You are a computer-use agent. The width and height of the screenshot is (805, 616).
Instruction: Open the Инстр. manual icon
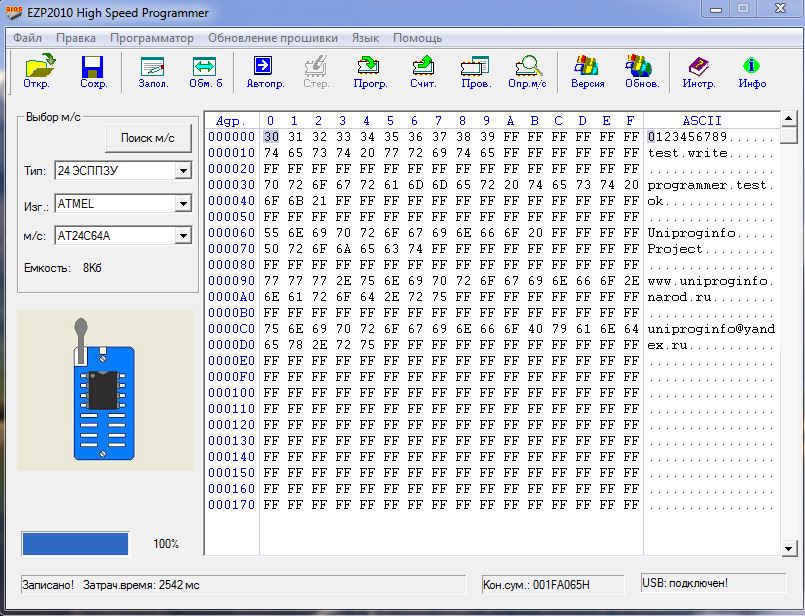pos(699,72)
